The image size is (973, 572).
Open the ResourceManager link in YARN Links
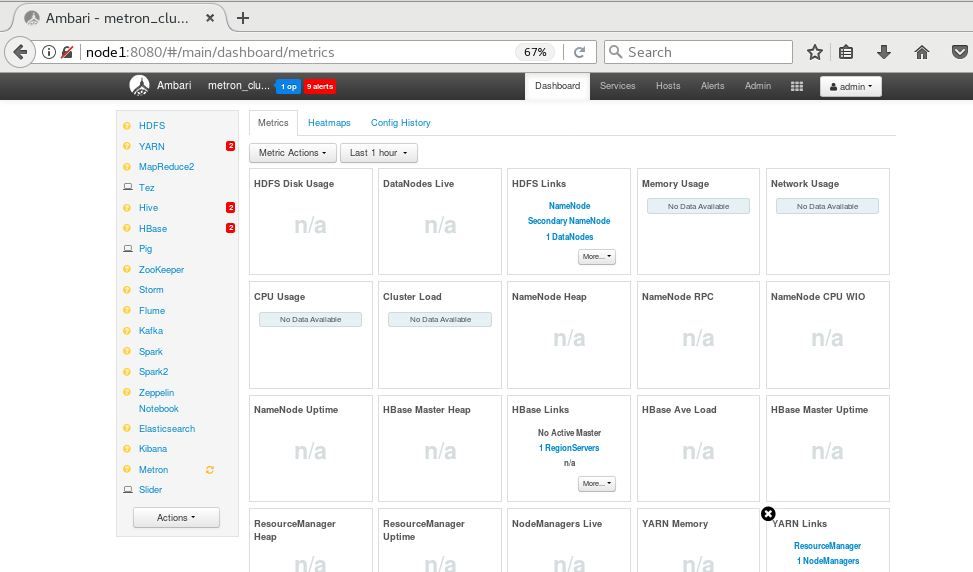tap(827, 545)
